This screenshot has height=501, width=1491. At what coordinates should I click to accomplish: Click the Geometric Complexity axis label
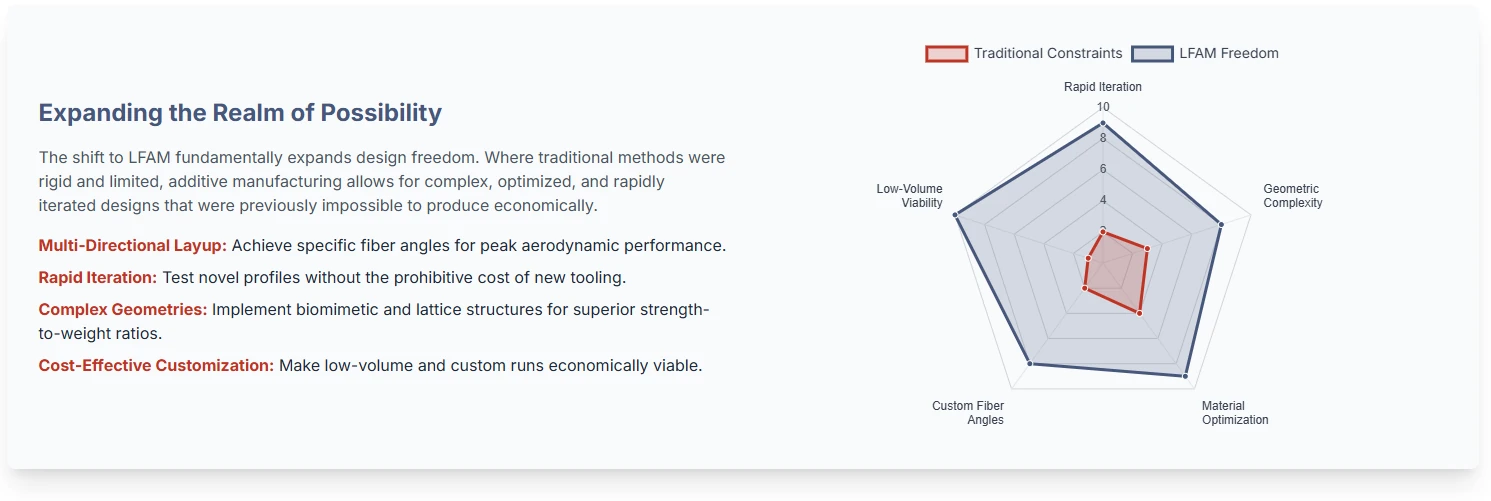tap(1292, 196)
